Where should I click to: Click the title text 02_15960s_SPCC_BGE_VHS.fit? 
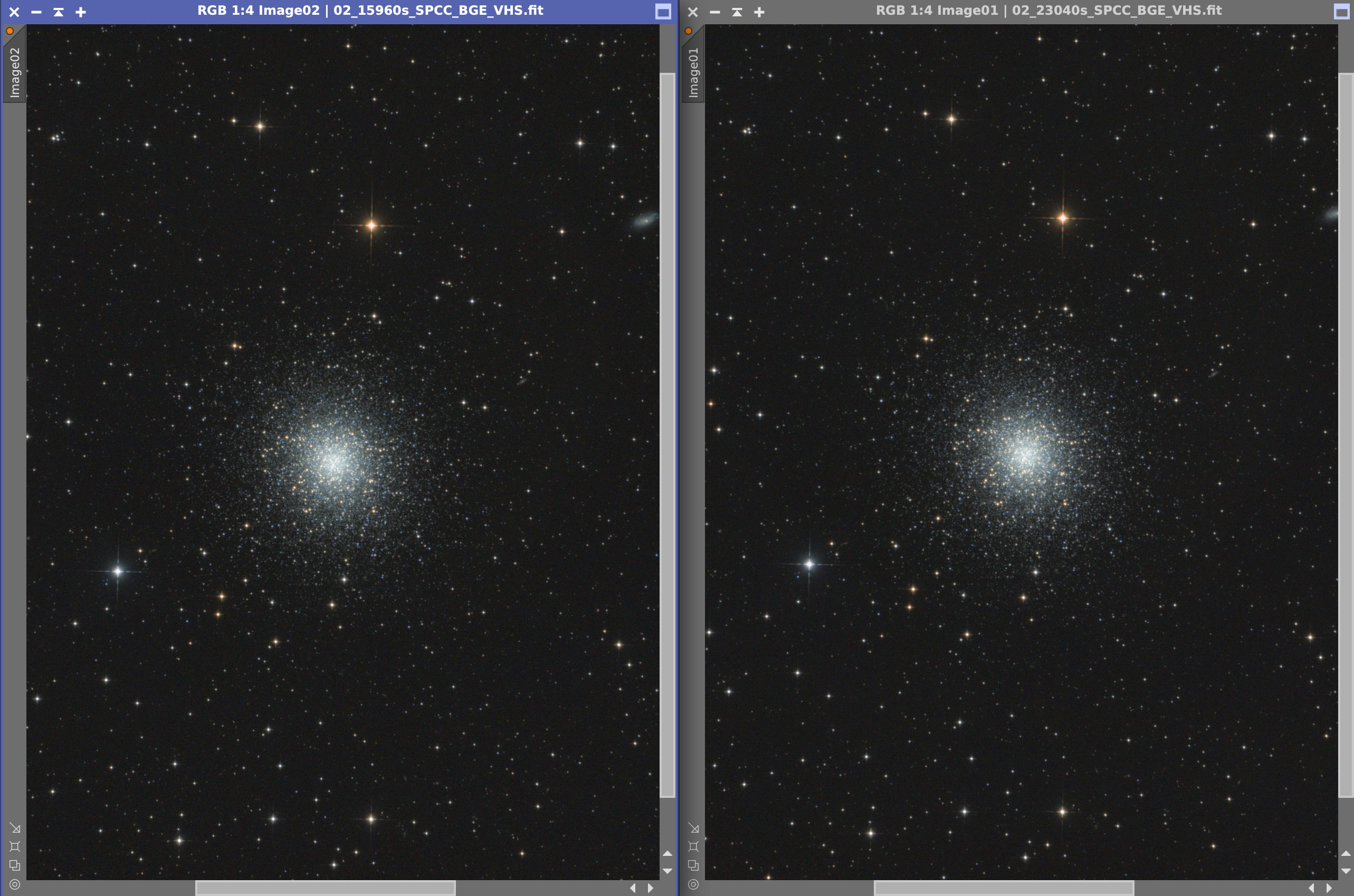click(438, 11)
